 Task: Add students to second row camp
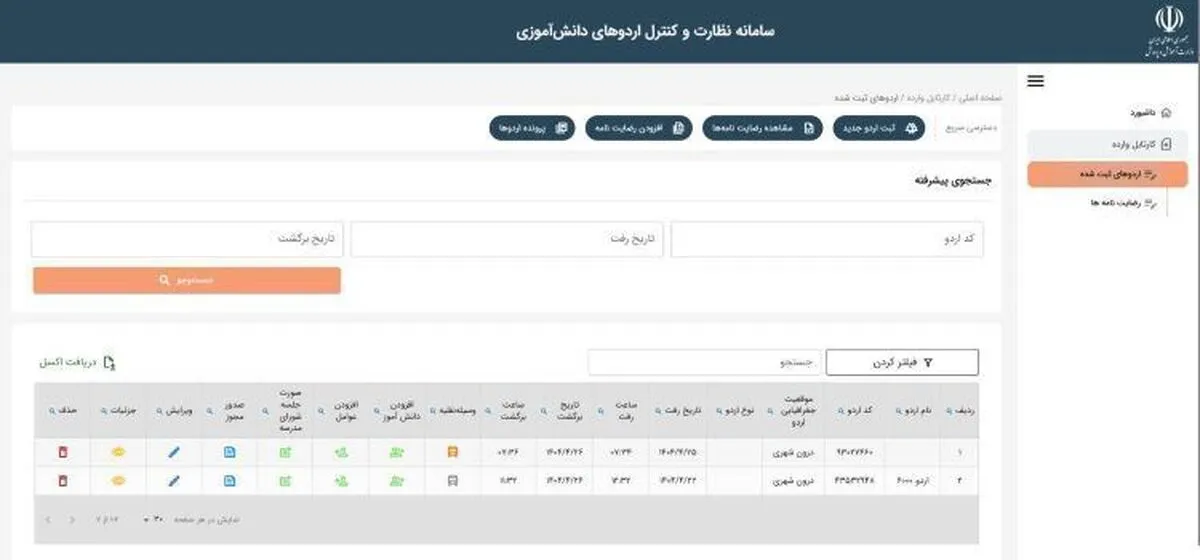tap(396, 481)
